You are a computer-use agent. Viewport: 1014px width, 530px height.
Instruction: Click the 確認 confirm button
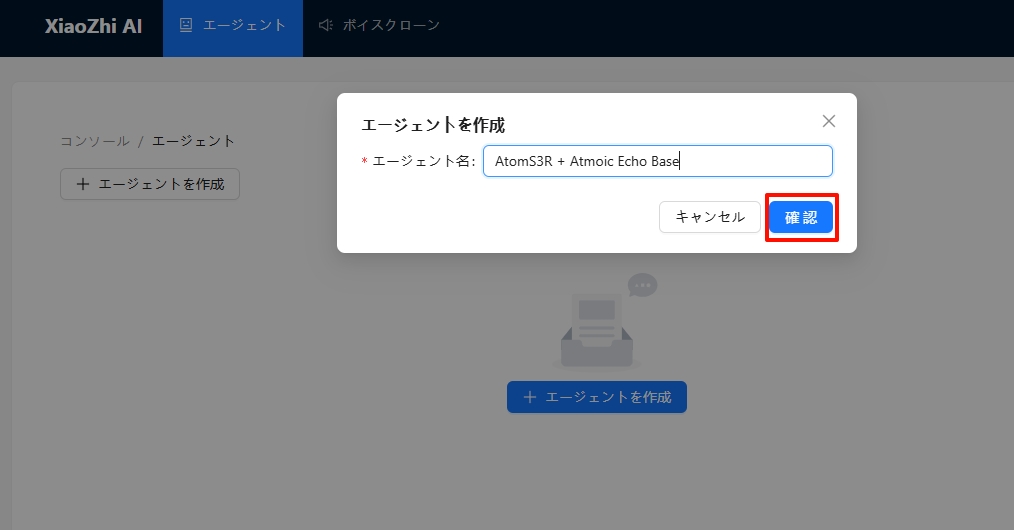click(x=801, y=217)
